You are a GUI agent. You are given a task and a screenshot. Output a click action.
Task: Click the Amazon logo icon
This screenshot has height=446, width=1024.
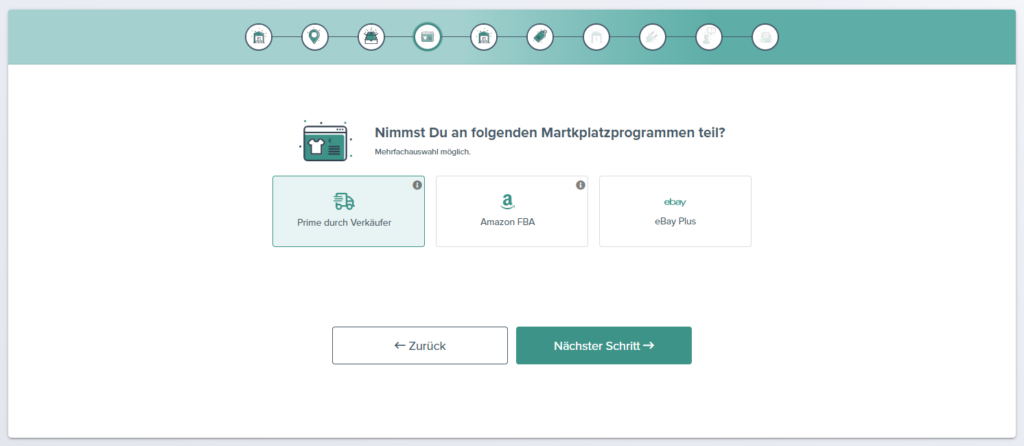point(507,201)
